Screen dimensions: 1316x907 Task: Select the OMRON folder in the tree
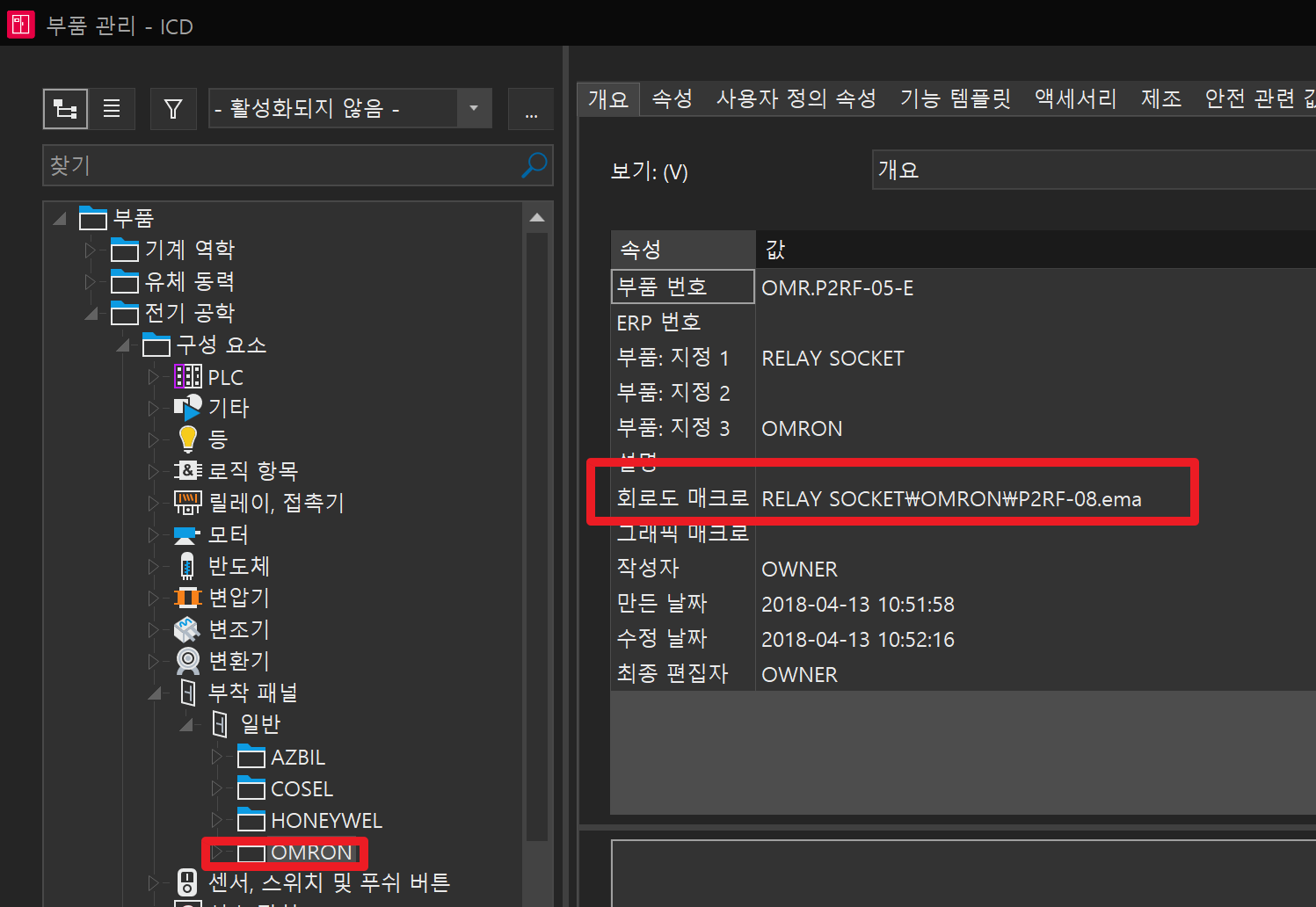pyautogui.click(x=312, y=852)
